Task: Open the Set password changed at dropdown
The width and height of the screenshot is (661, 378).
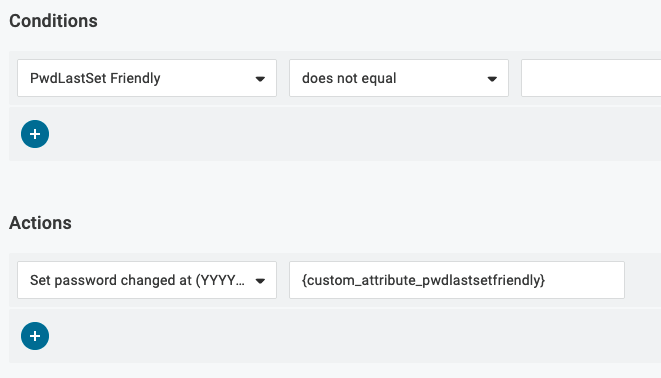Action: [147, 280]
